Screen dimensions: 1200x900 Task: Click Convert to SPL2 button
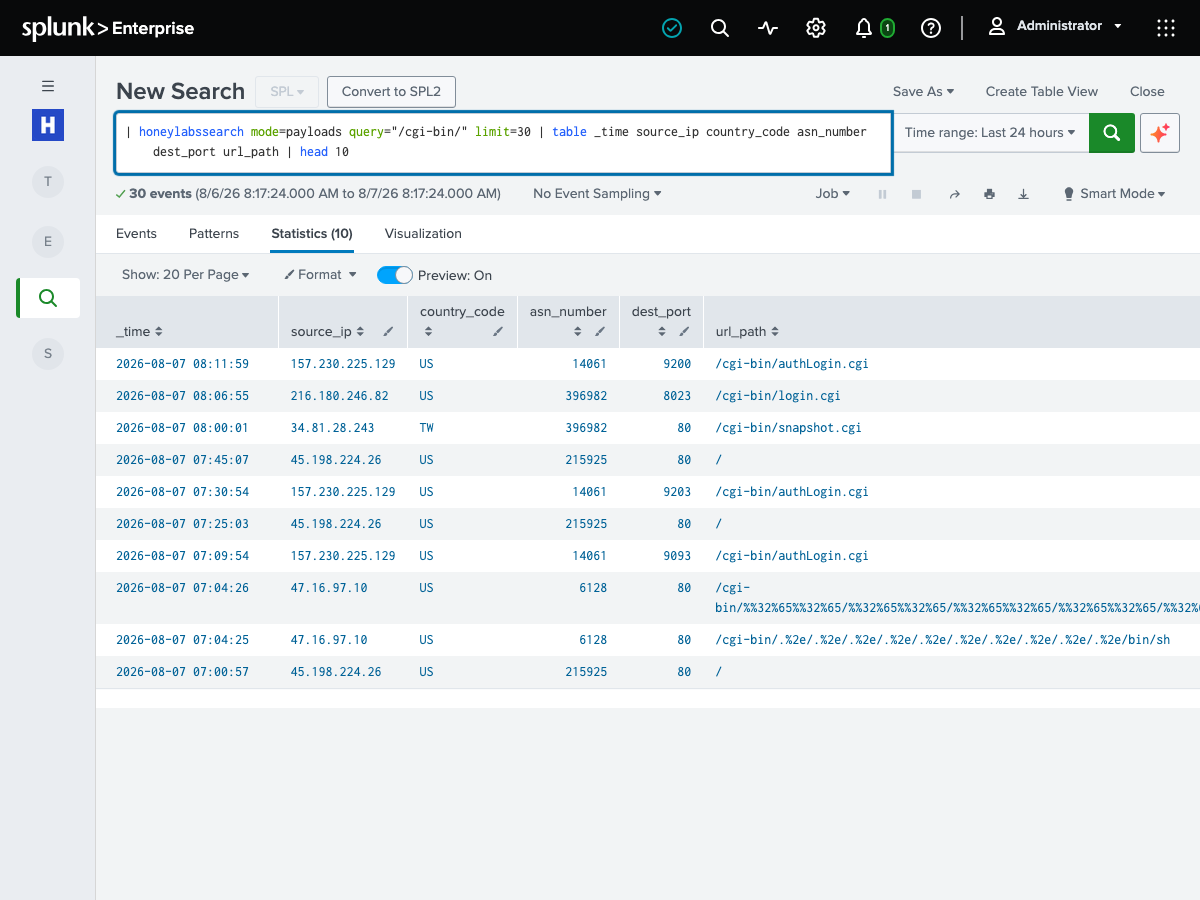391,91
